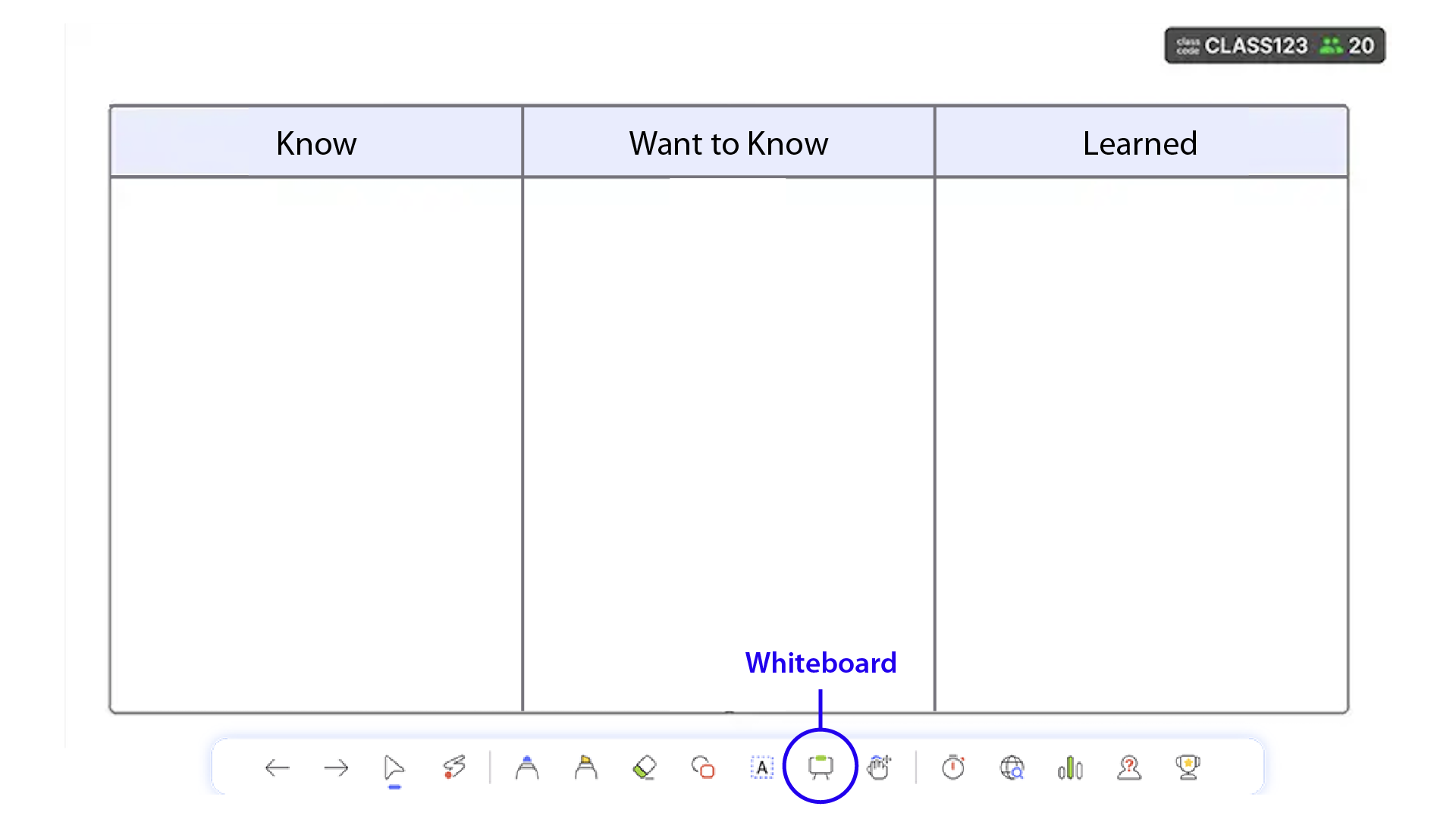Open the globe/browser tool
The width and height of the screenshot is (1456, 819).
click(x=1011, y=768)
